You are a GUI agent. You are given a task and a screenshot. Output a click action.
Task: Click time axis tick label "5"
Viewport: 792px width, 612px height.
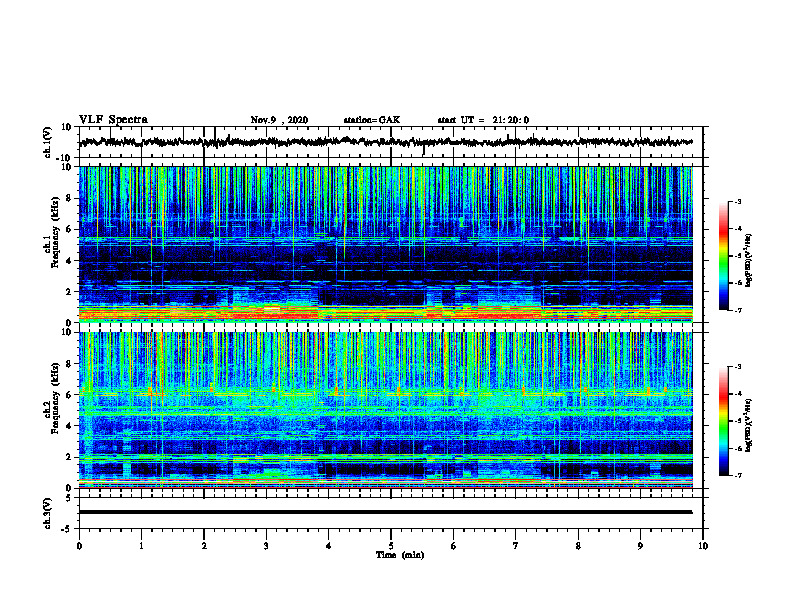[x=391, y=546]
